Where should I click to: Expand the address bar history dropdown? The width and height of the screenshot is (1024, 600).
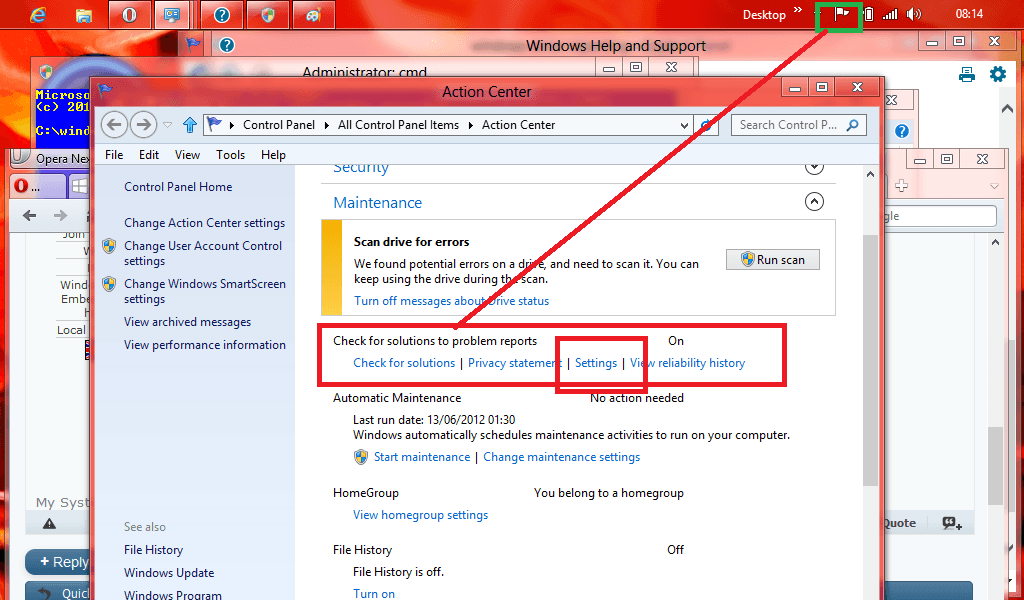pyautogui.click(x=684, y=125)
